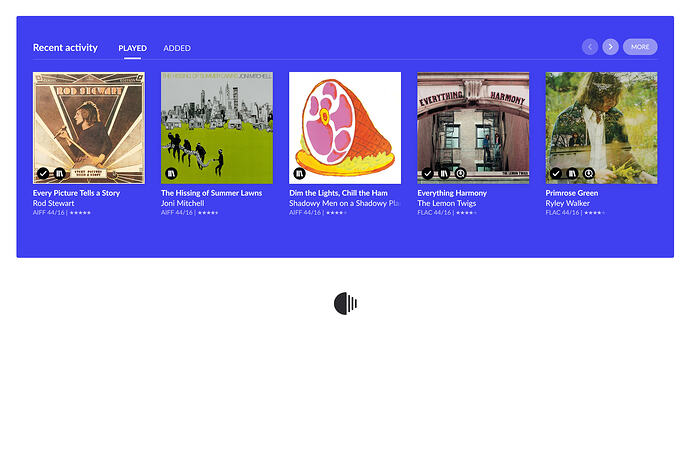
Task: Click the Recent activity heading
Action: click(x=65, y=48)
